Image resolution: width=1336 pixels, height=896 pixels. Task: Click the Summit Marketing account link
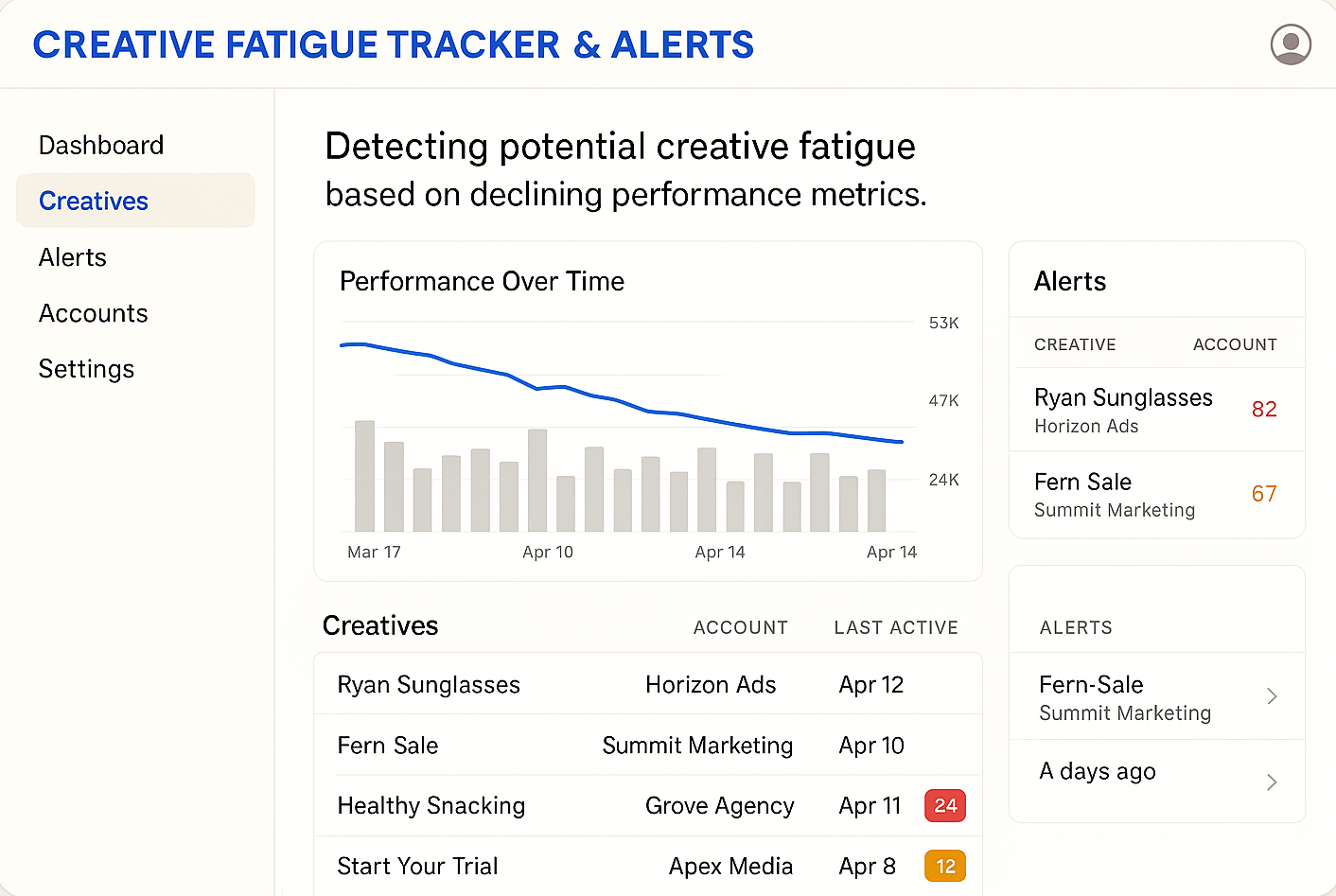click(x=696, y=745)
